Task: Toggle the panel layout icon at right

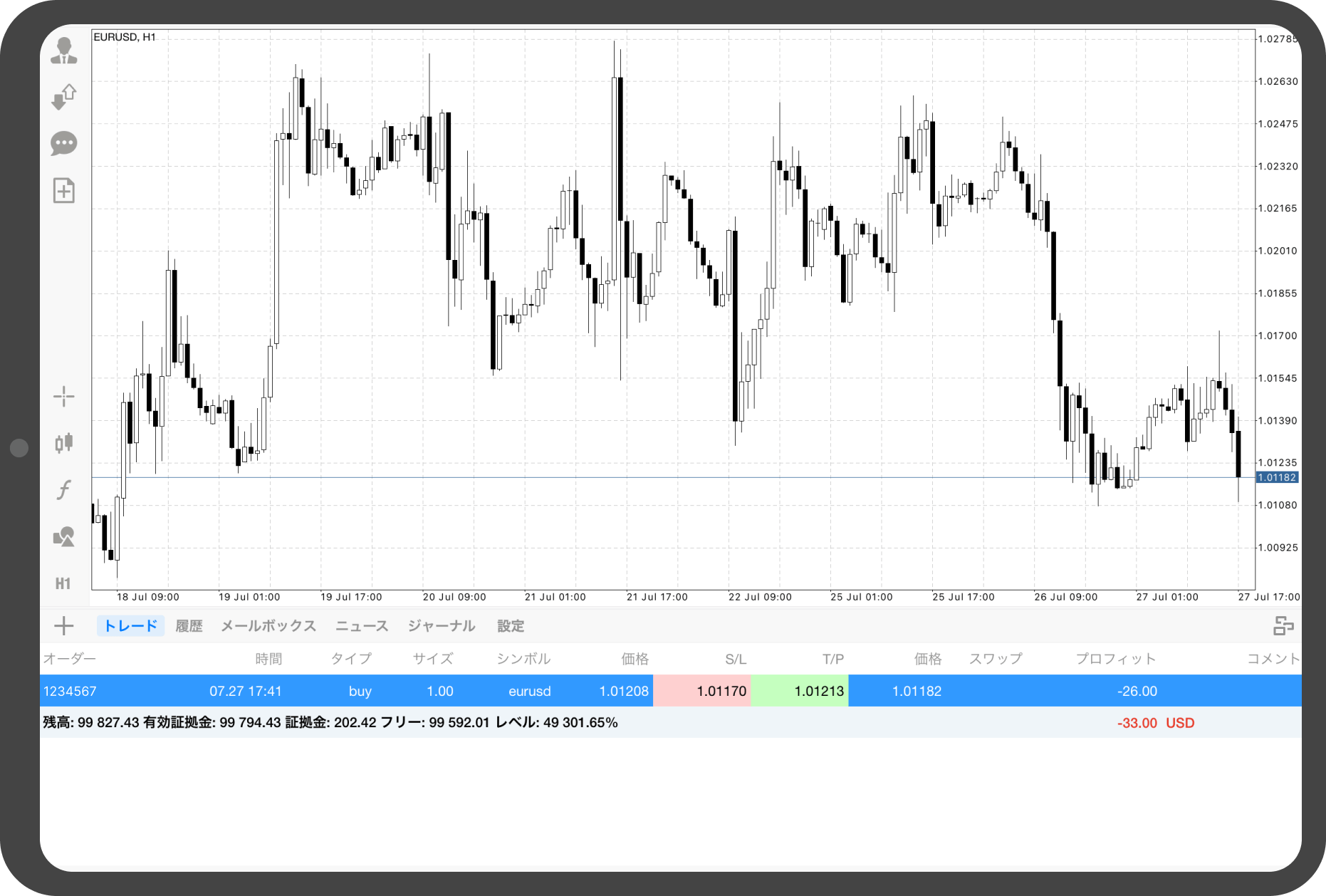Action: (1283, 626)
